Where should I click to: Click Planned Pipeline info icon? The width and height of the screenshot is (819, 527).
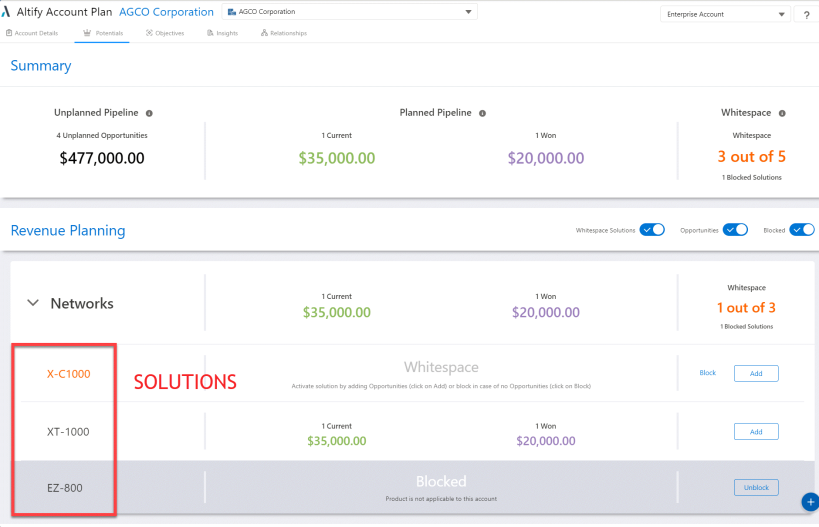tap(483, 113)
